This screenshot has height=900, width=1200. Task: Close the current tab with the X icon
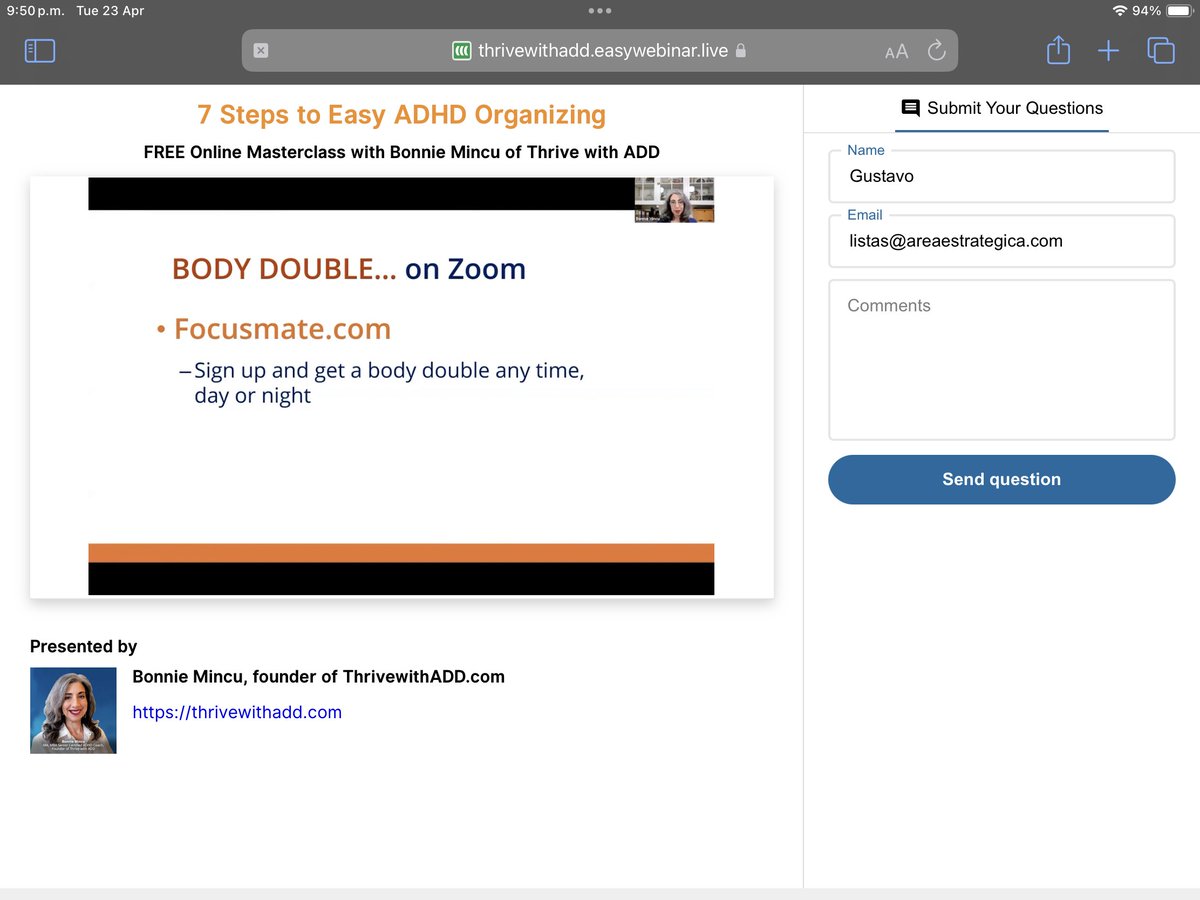(x=261, y=50)
